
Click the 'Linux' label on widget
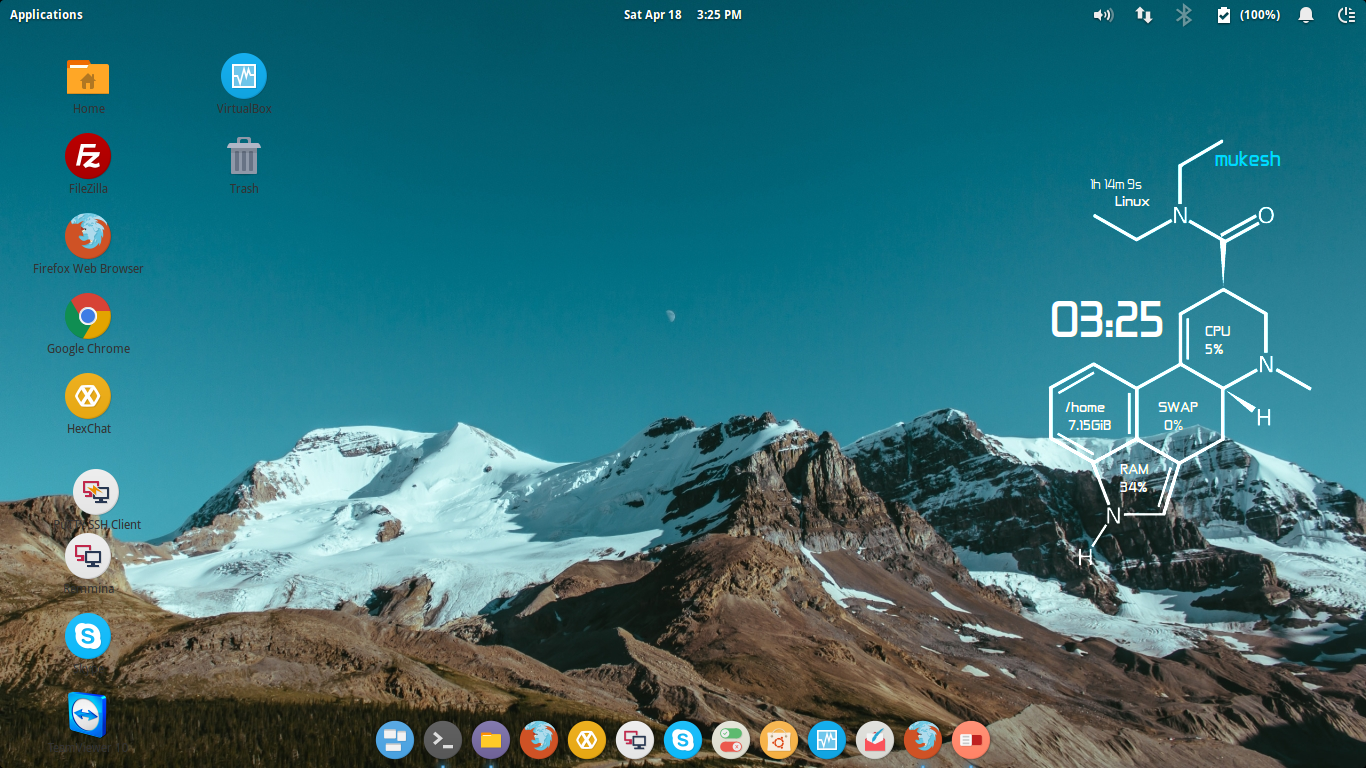click(x=1132, y=201)
